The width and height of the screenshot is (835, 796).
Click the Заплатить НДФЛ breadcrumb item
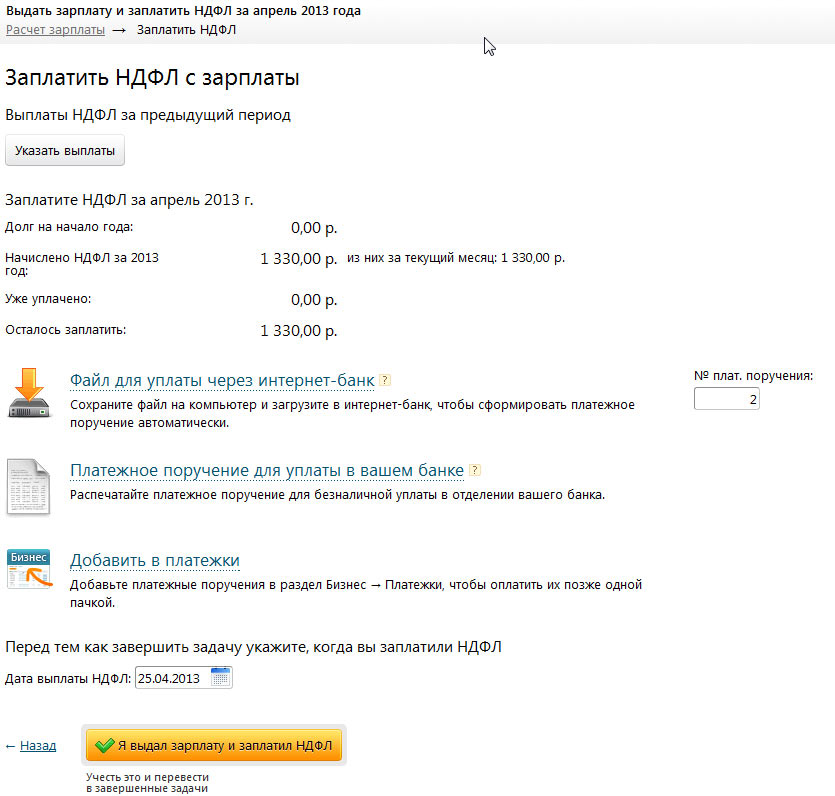pos(186,30)
